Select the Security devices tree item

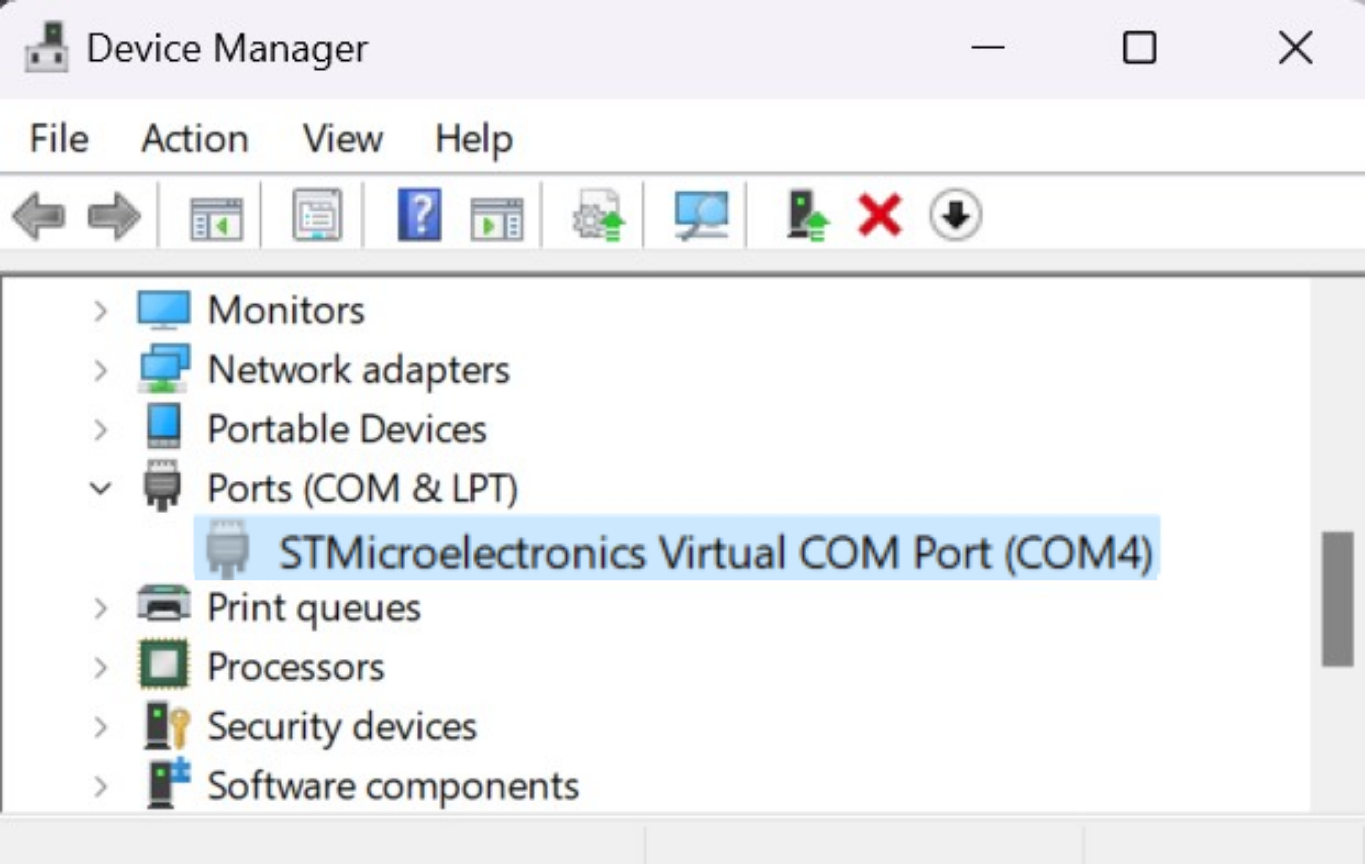(x=341, y=727)
